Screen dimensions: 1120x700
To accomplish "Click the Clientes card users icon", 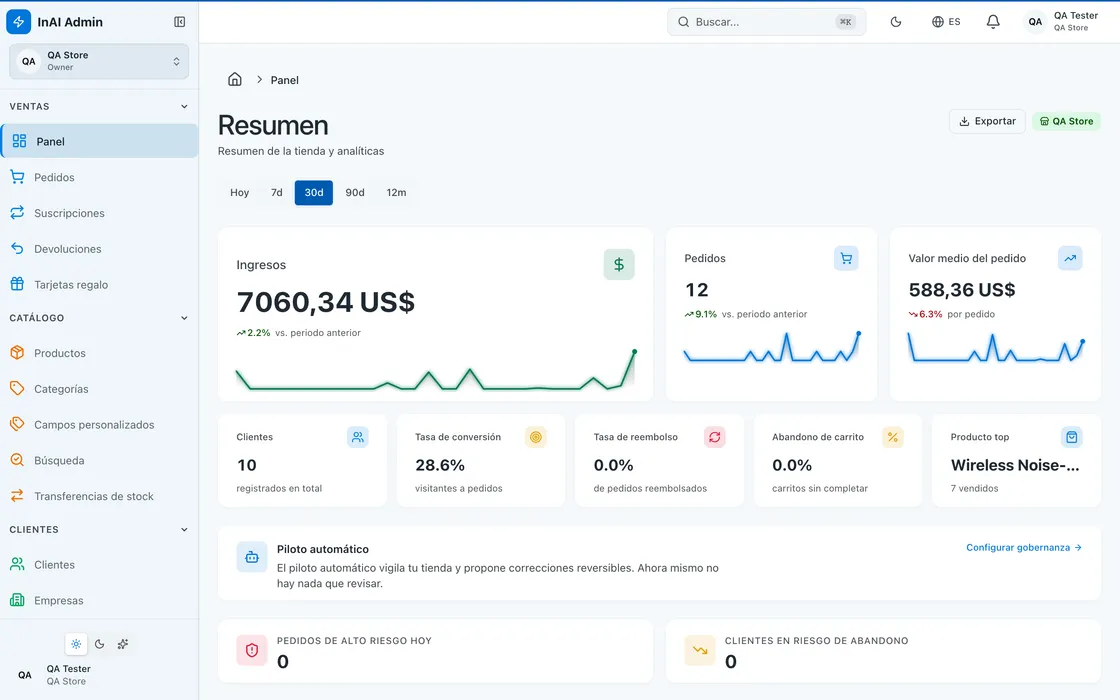I will click(358, 437).
